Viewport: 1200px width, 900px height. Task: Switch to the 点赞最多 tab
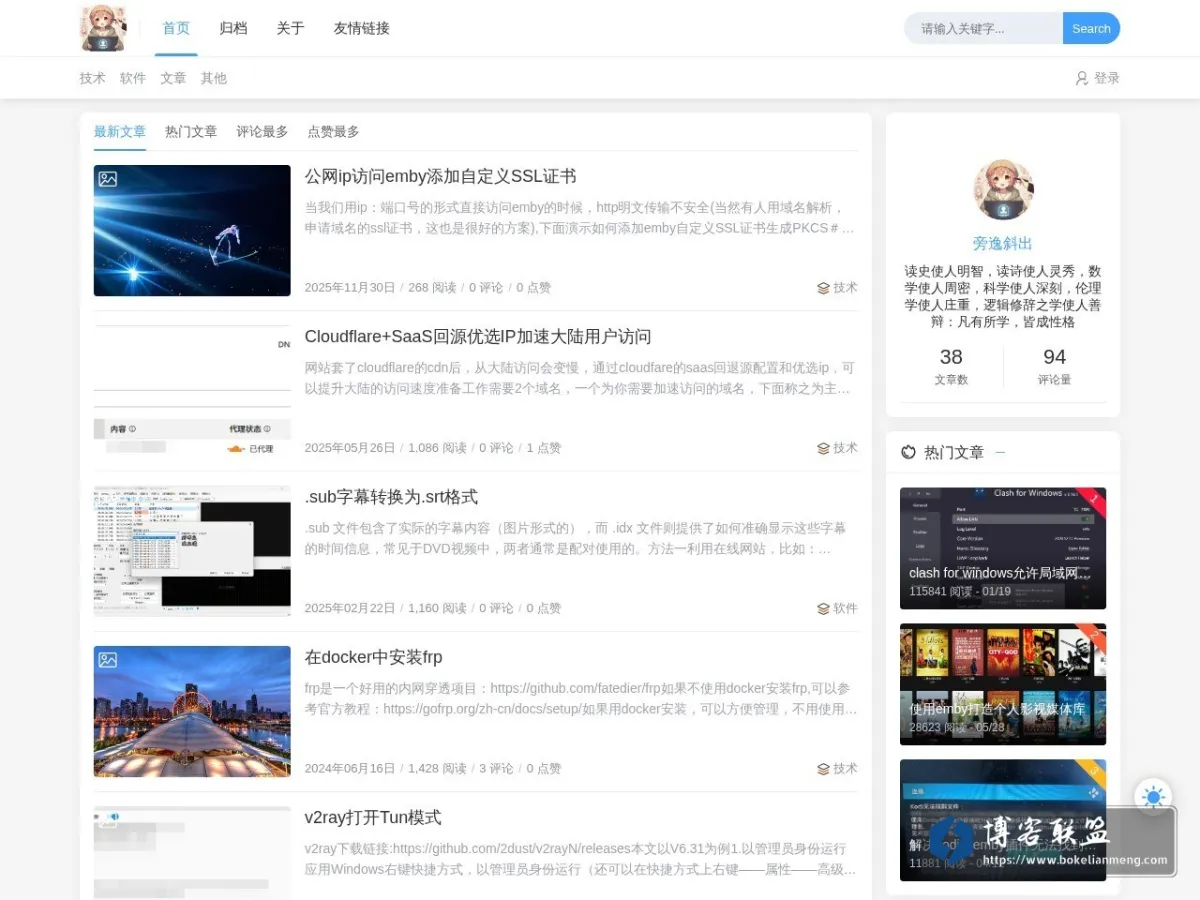pyautogui.click(x=333, y=132)
